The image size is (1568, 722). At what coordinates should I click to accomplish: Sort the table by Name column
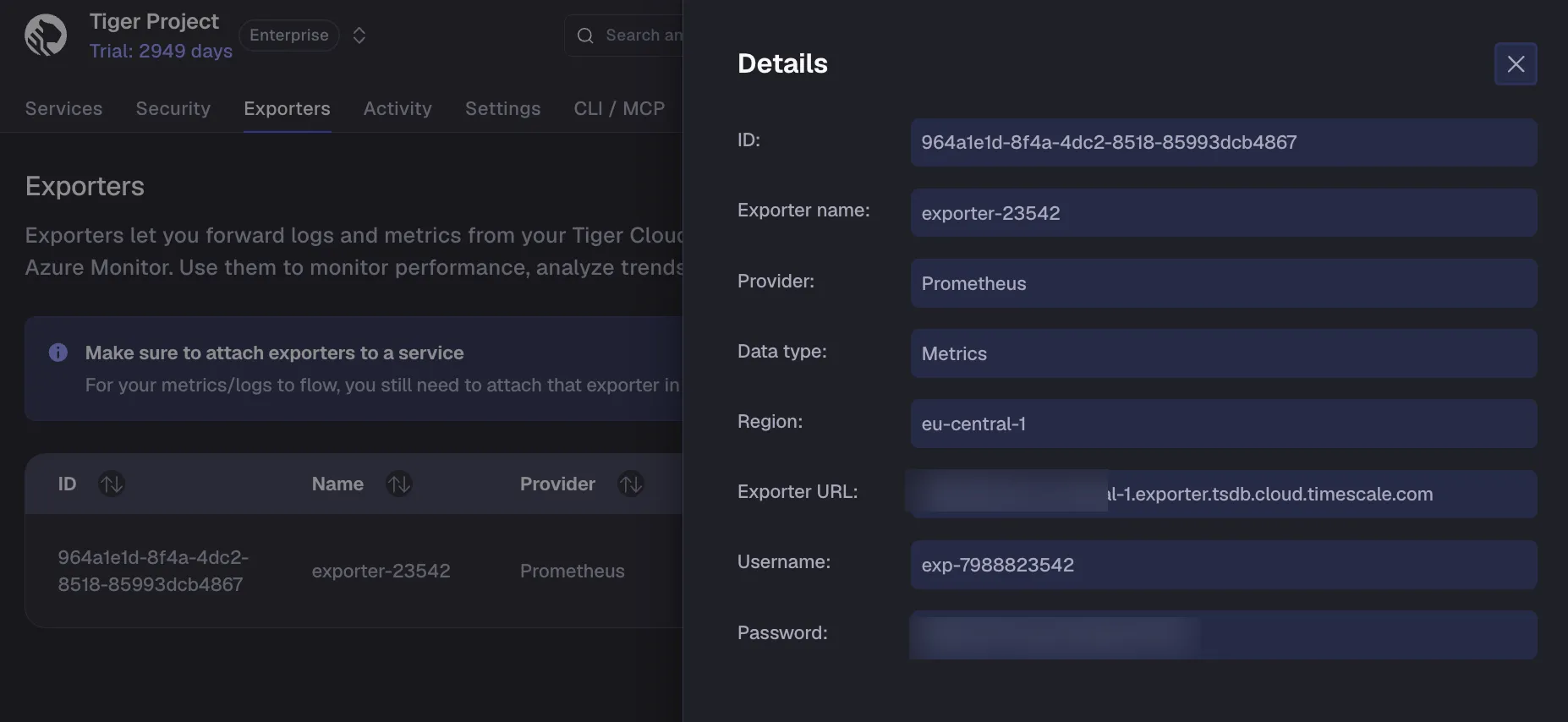399,484
